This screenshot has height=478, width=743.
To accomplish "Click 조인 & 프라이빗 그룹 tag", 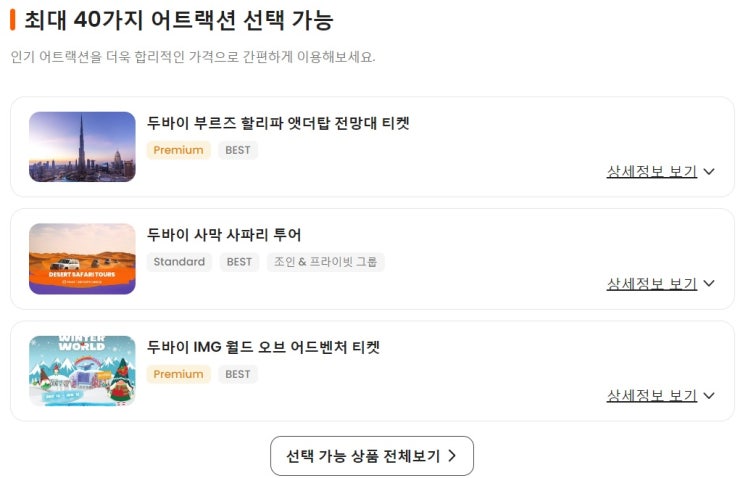I will (x=325, y=262).
